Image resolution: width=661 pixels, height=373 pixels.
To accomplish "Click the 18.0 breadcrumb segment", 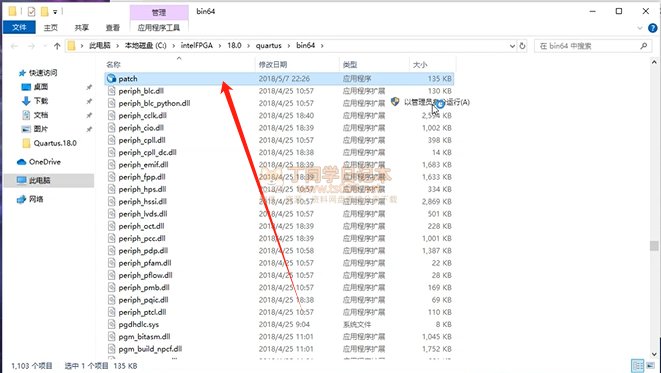I will [234, 46].
